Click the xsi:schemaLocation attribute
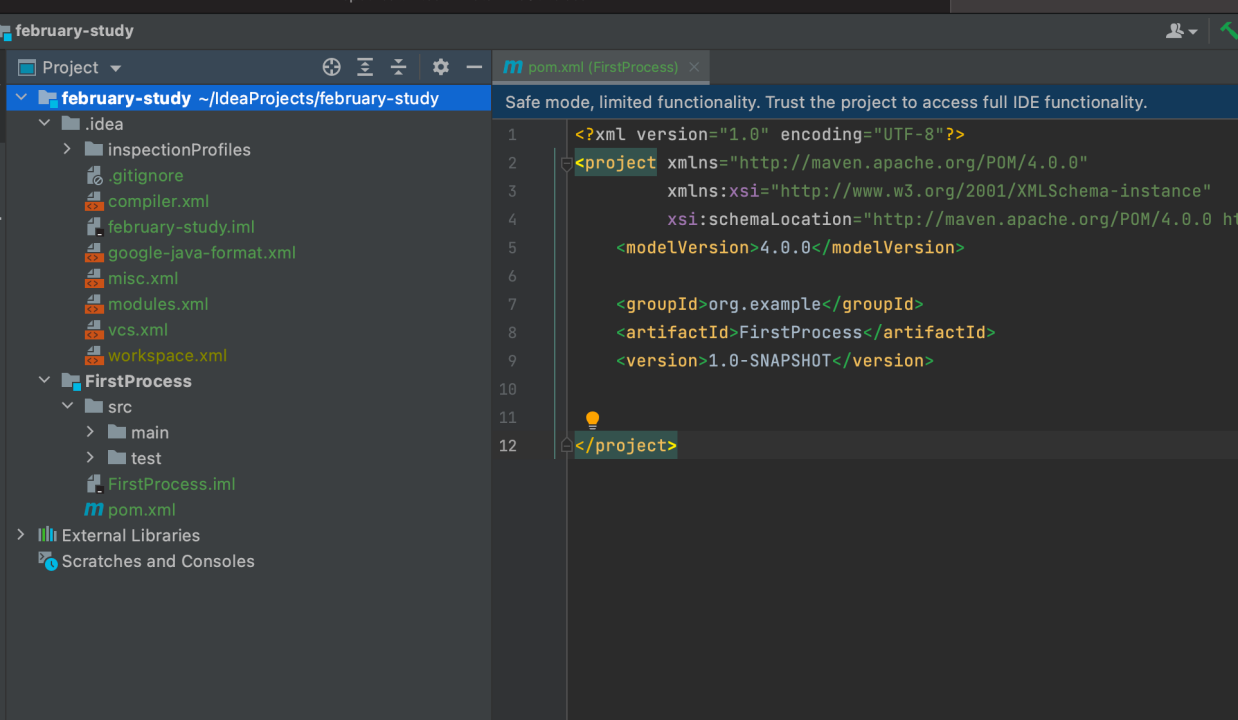Viewport: 1238px width, 720px height. 759,219
